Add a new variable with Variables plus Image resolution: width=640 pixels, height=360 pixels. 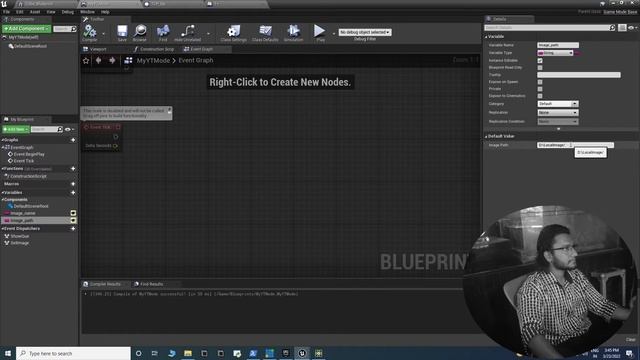[73, 192]
